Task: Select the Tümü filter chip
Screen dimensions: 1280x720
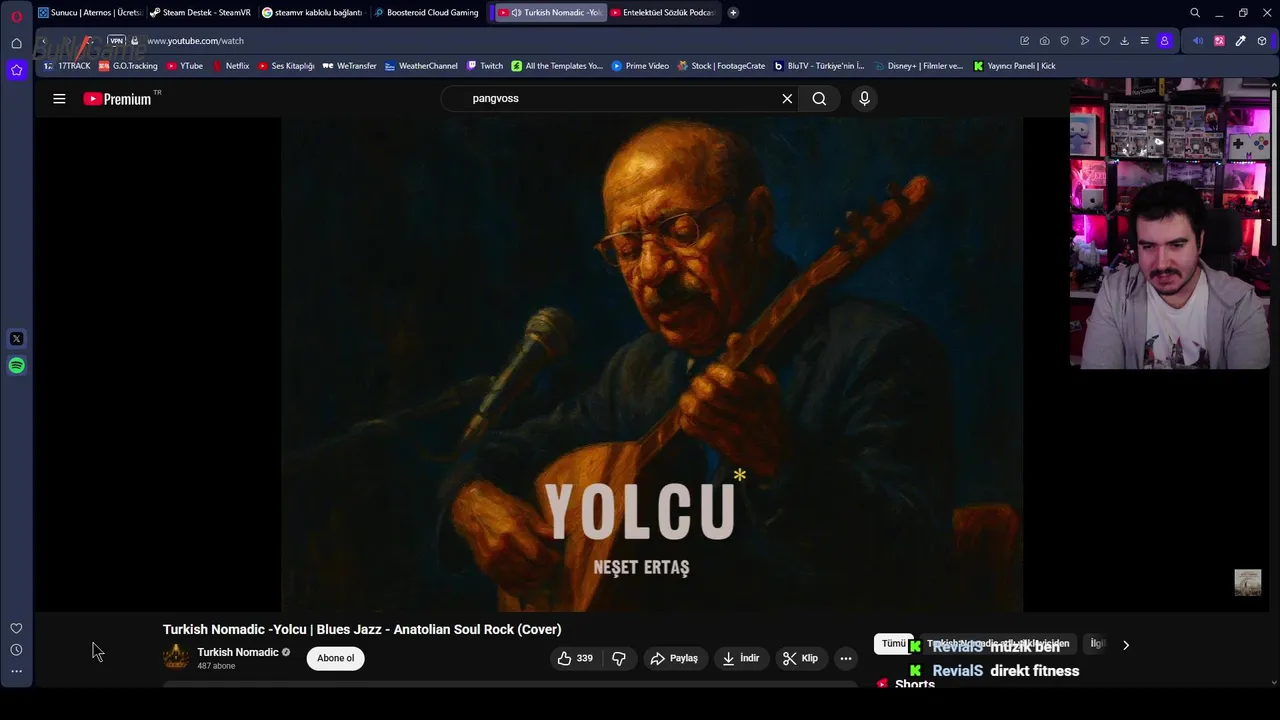Action: tap(893, 644)
